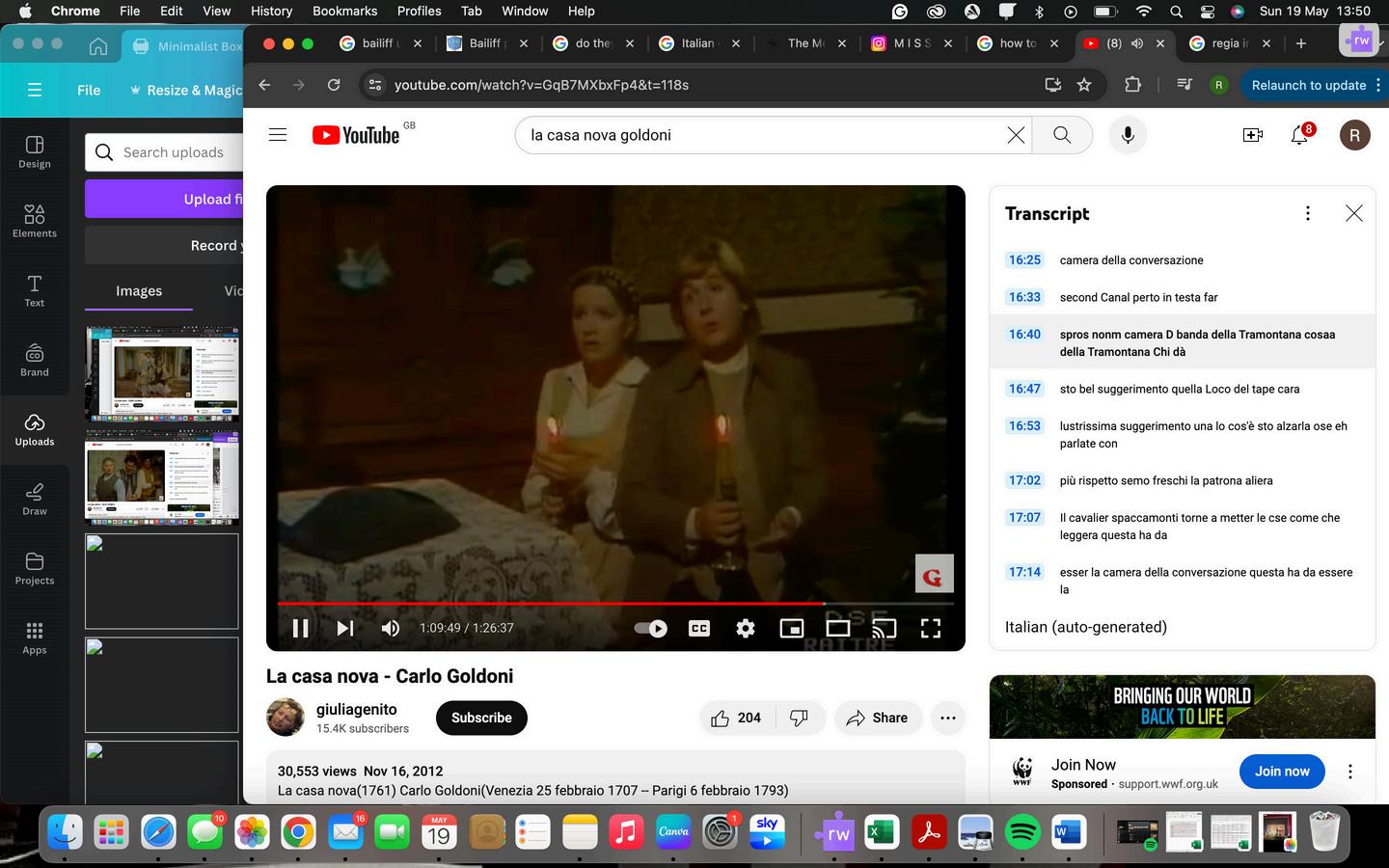Reload the YouTube page

[334, 85]
